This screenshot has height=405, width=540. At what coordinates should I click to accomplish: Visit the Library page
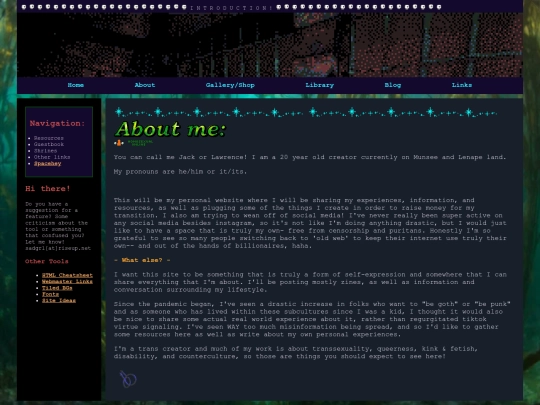tap(320, 85)
